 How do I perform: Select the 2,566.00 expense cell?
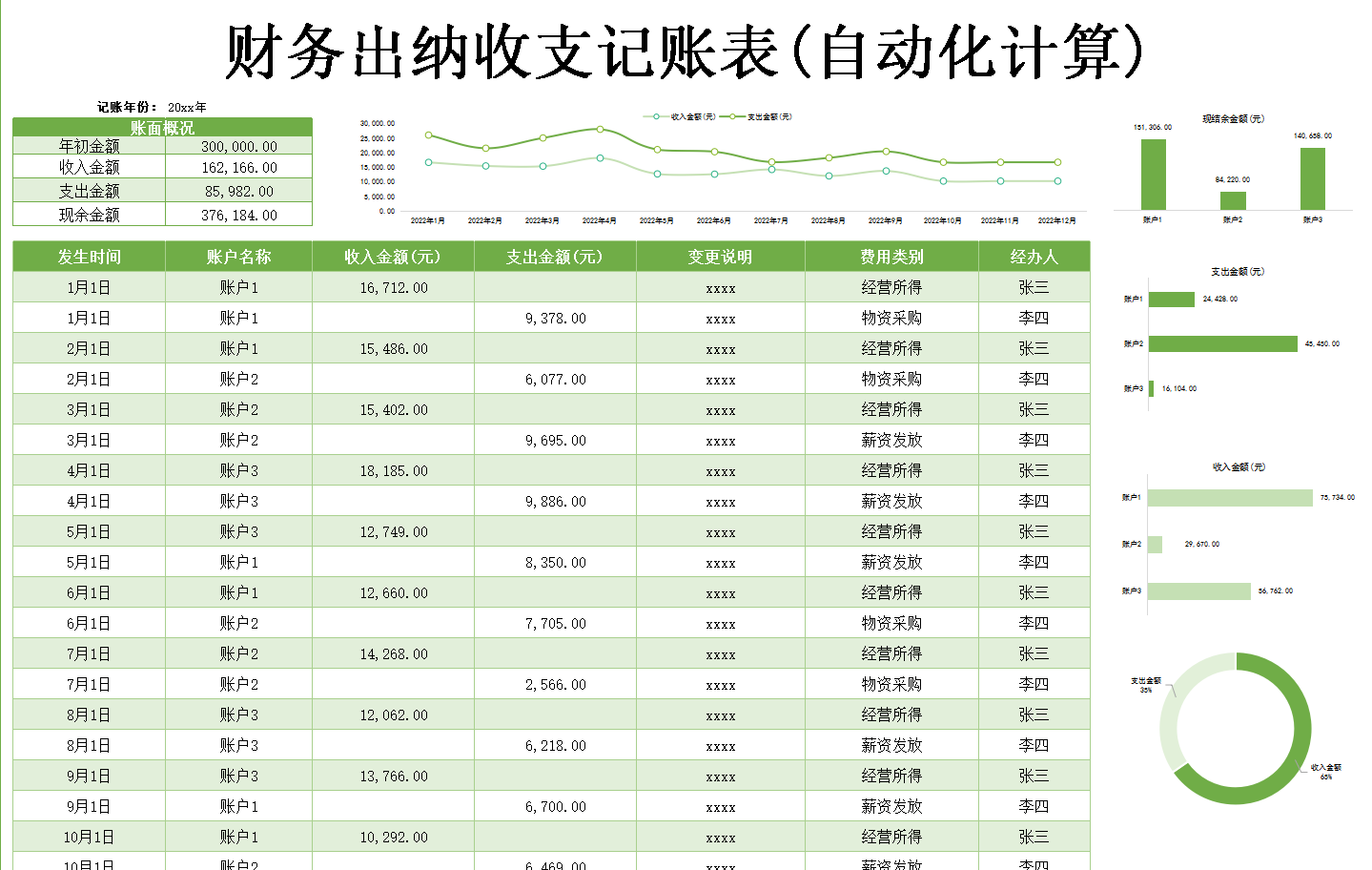pyautogui.click(x=555, y=684)
